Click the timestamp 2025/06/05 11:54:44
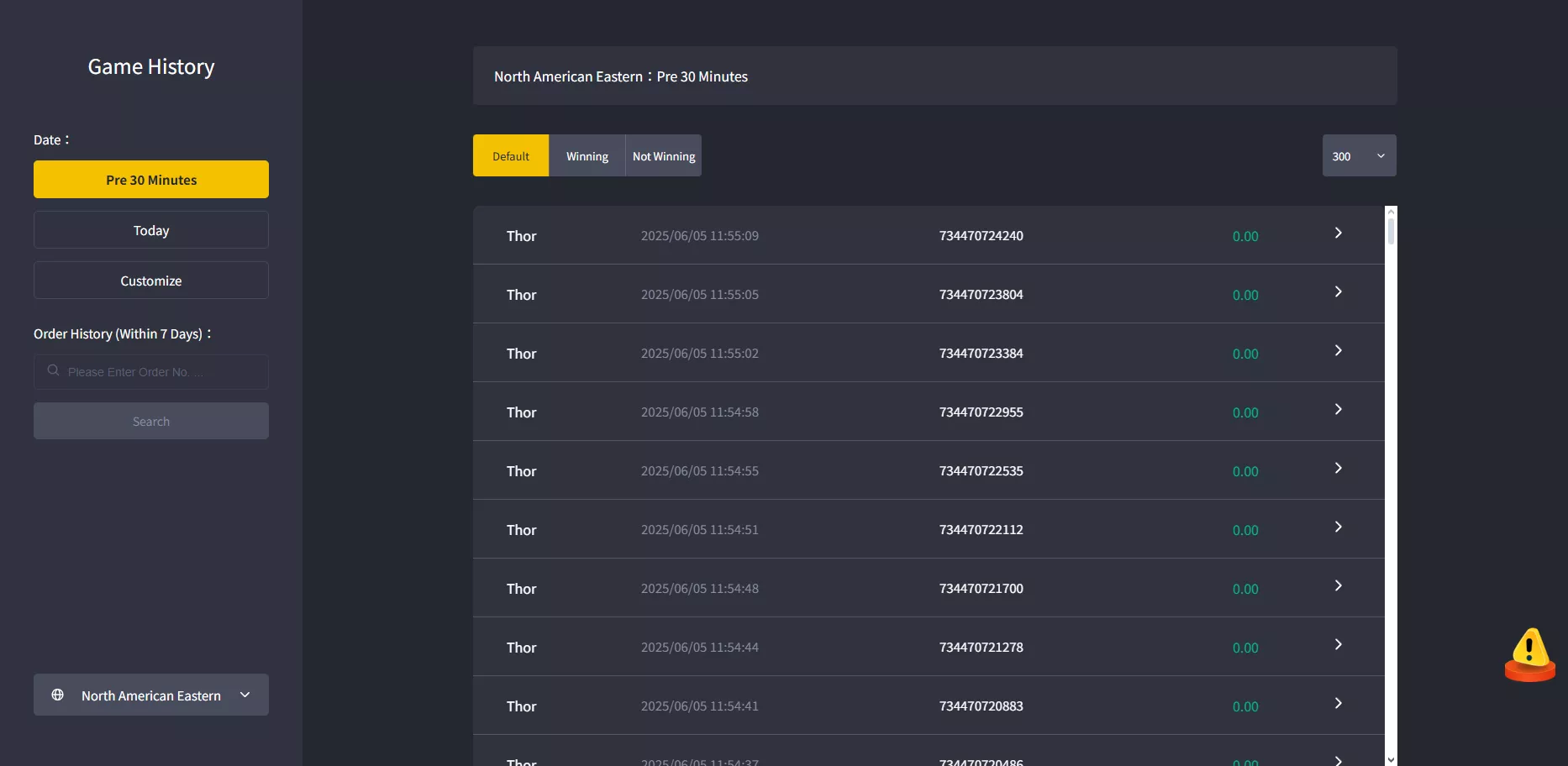Screen dimensions: 1568x766 pos(700,648)
